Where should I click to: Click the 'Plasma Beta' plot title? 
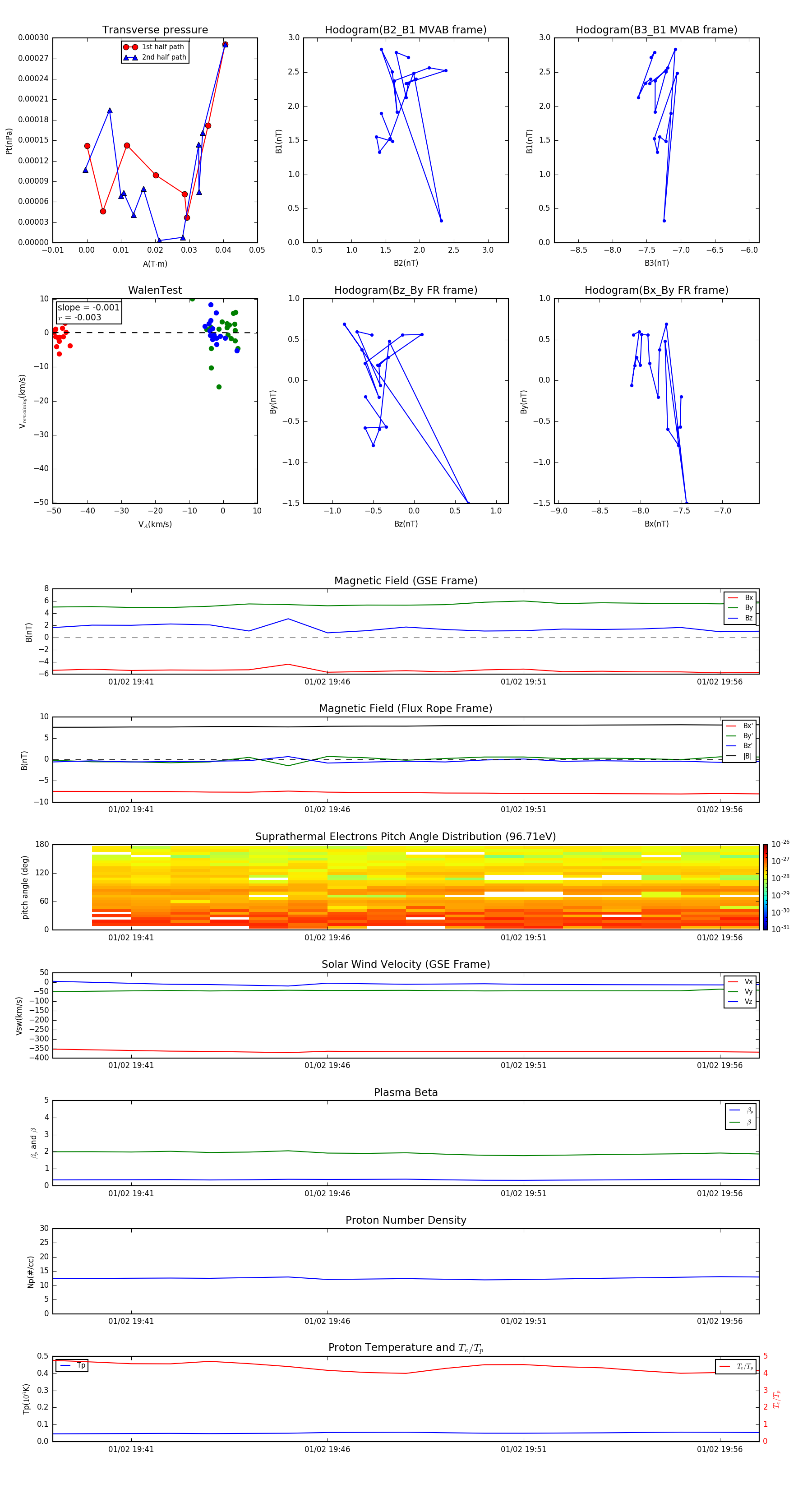click(x=406, y=1092)
